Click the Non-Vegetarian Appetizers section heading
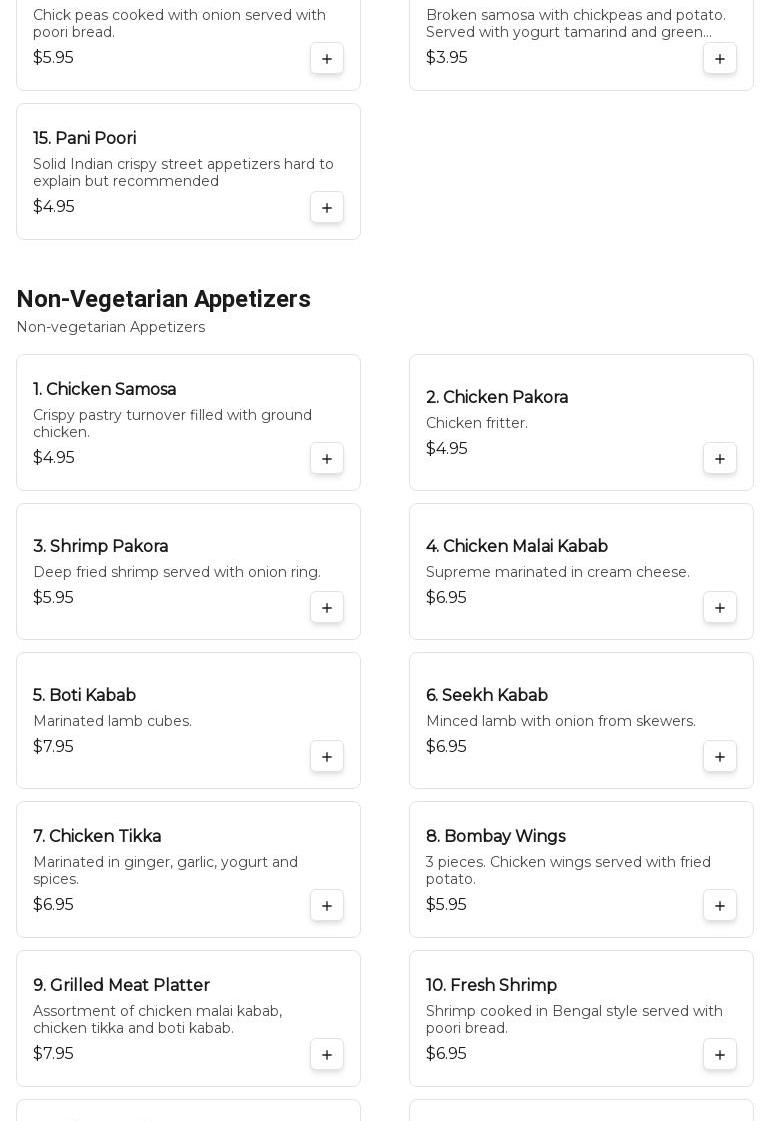The height and width of the screenshot is (1121, 770). 163,299
